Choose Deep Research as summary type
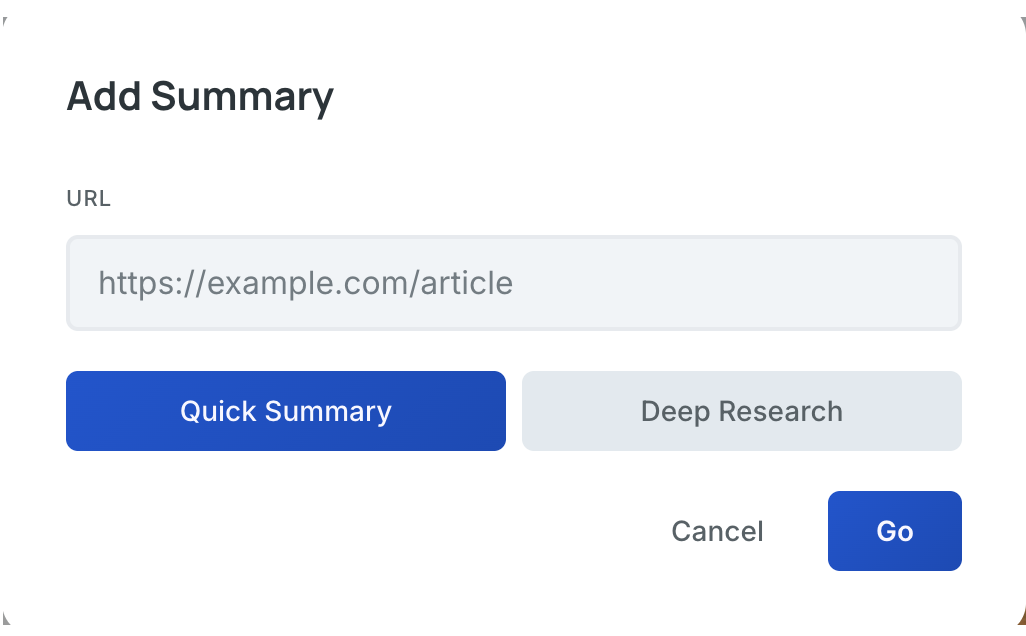Viewport: 1026px width, 636px height. click(742, 411)
